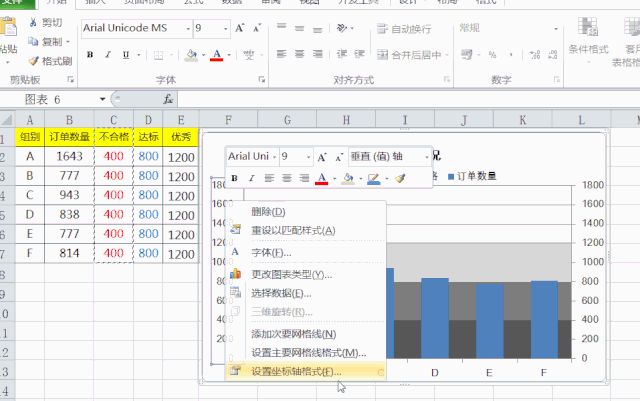Image resolution: width=640 pixels, height=401 pixels.
Task: Click the ribbon Decrease Font Size icon
Action: pos(257,28)
